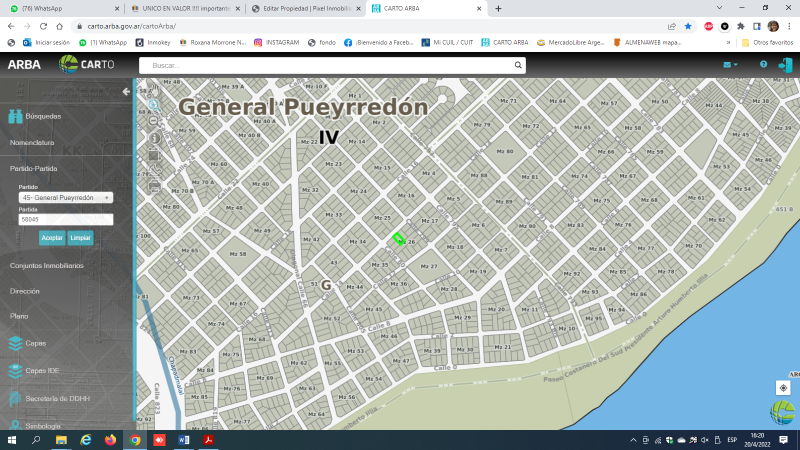Viewport: 800px width, 450px height.
Task: Collapse sidebar with the left arrow
Action: 126,92
